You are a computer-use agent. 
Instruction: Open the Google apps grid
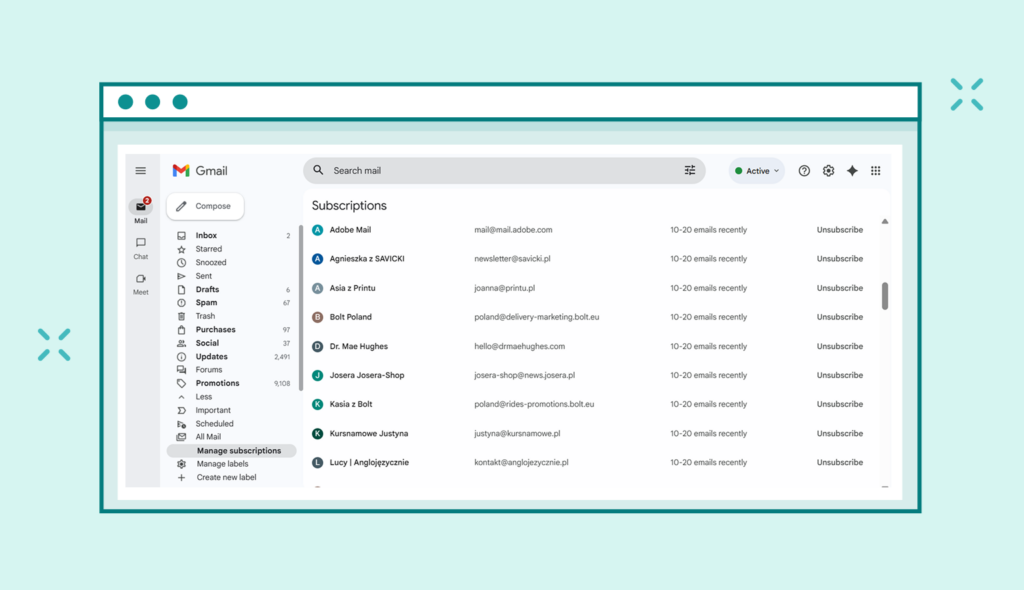(876, 171)
